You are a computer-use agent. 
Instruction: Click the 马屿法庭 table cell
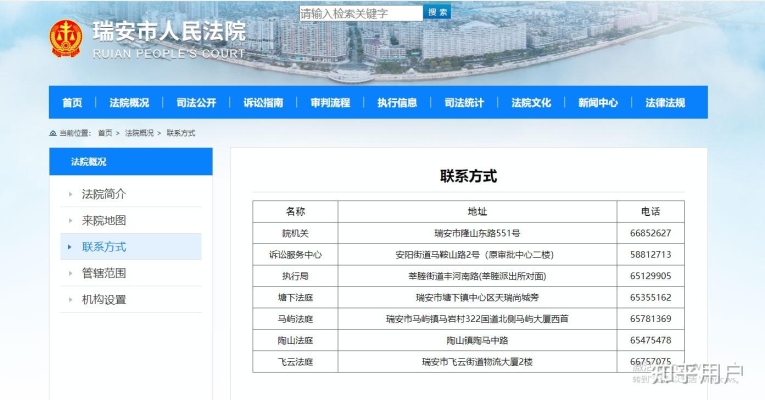click(295, 319)
